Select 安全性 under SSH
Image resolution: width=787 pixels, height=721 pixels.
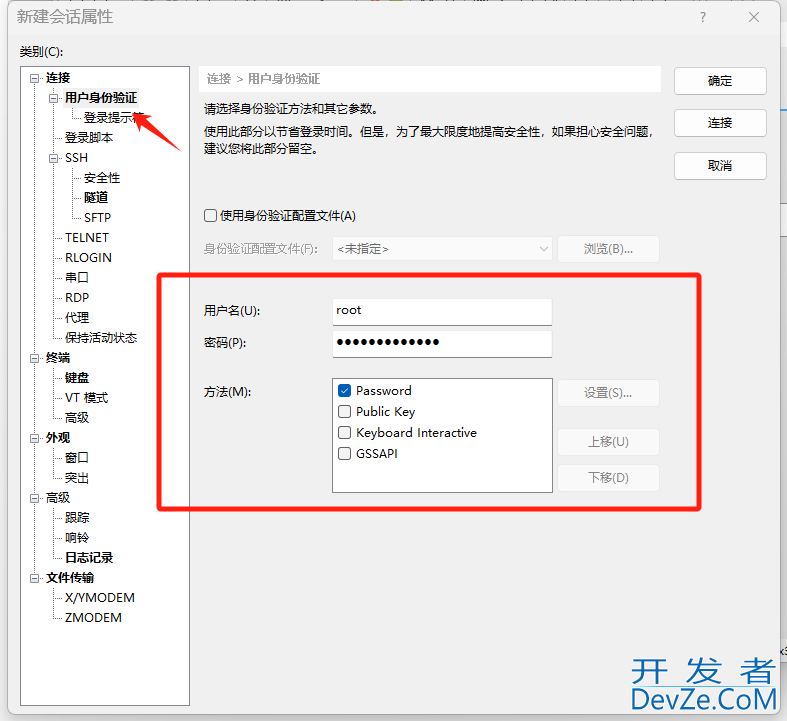(102, 178)
